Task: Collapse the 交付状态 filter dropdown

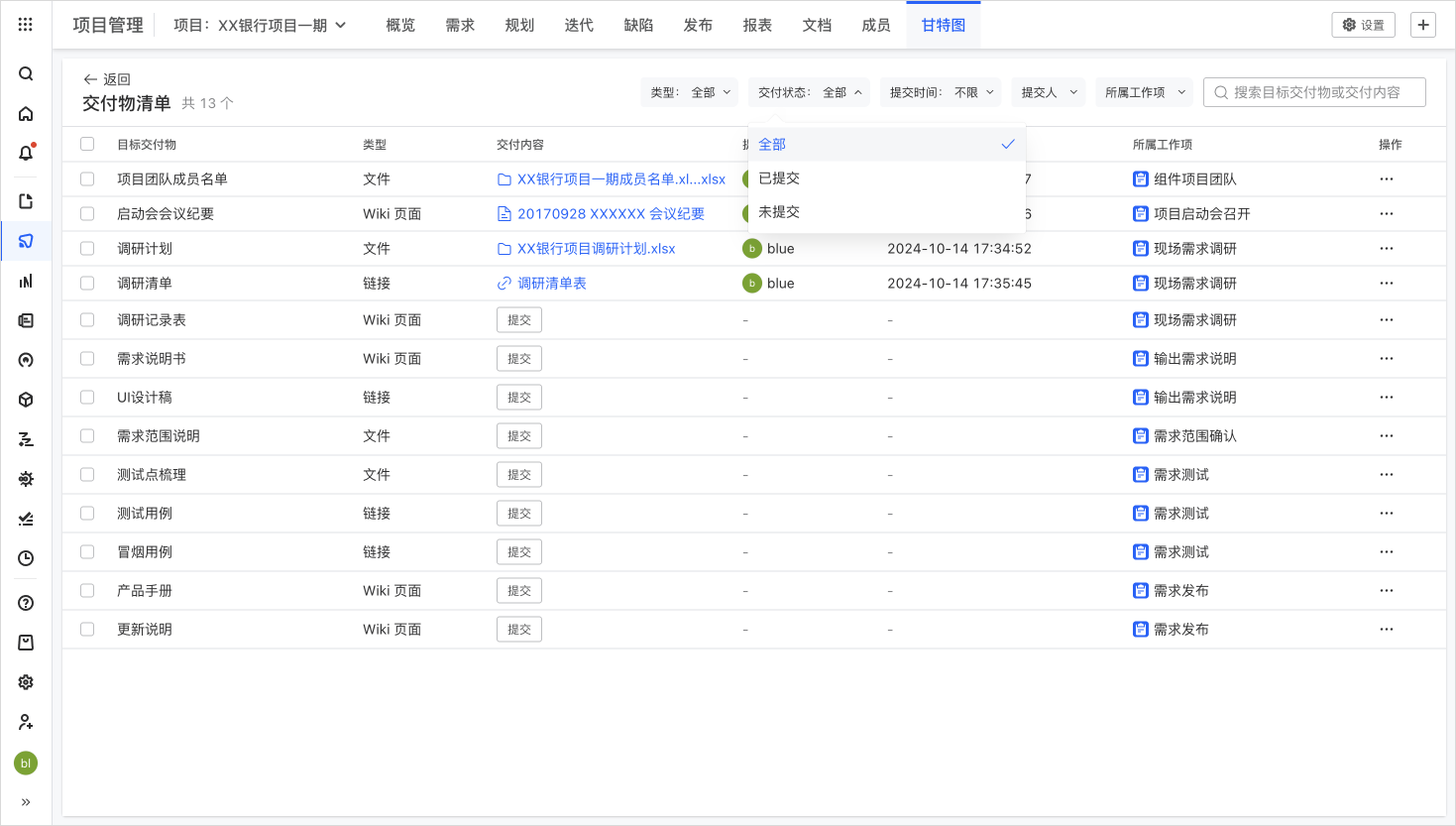Action: click(809, 92)
